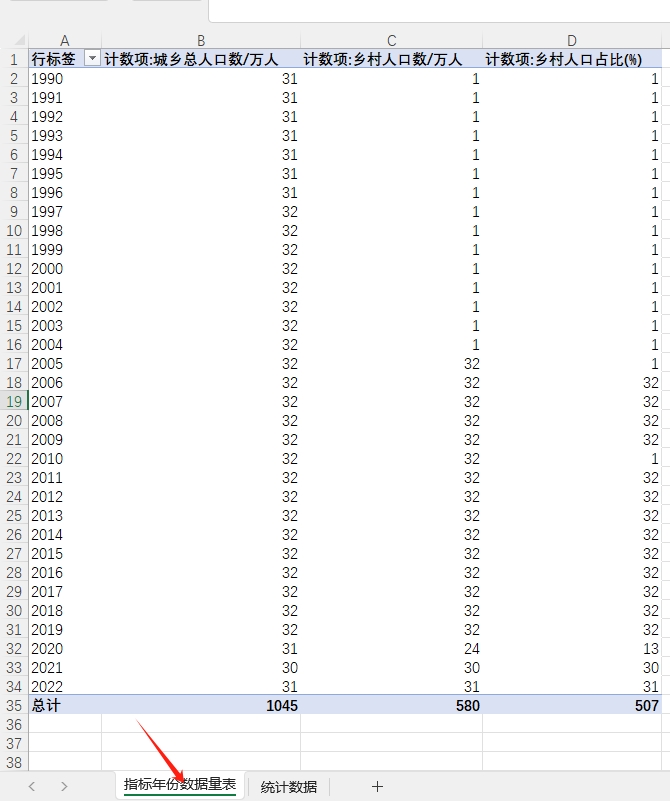Select the 指标年份数据量表 sheet tab
670x801 pixels.
point(180,785)
